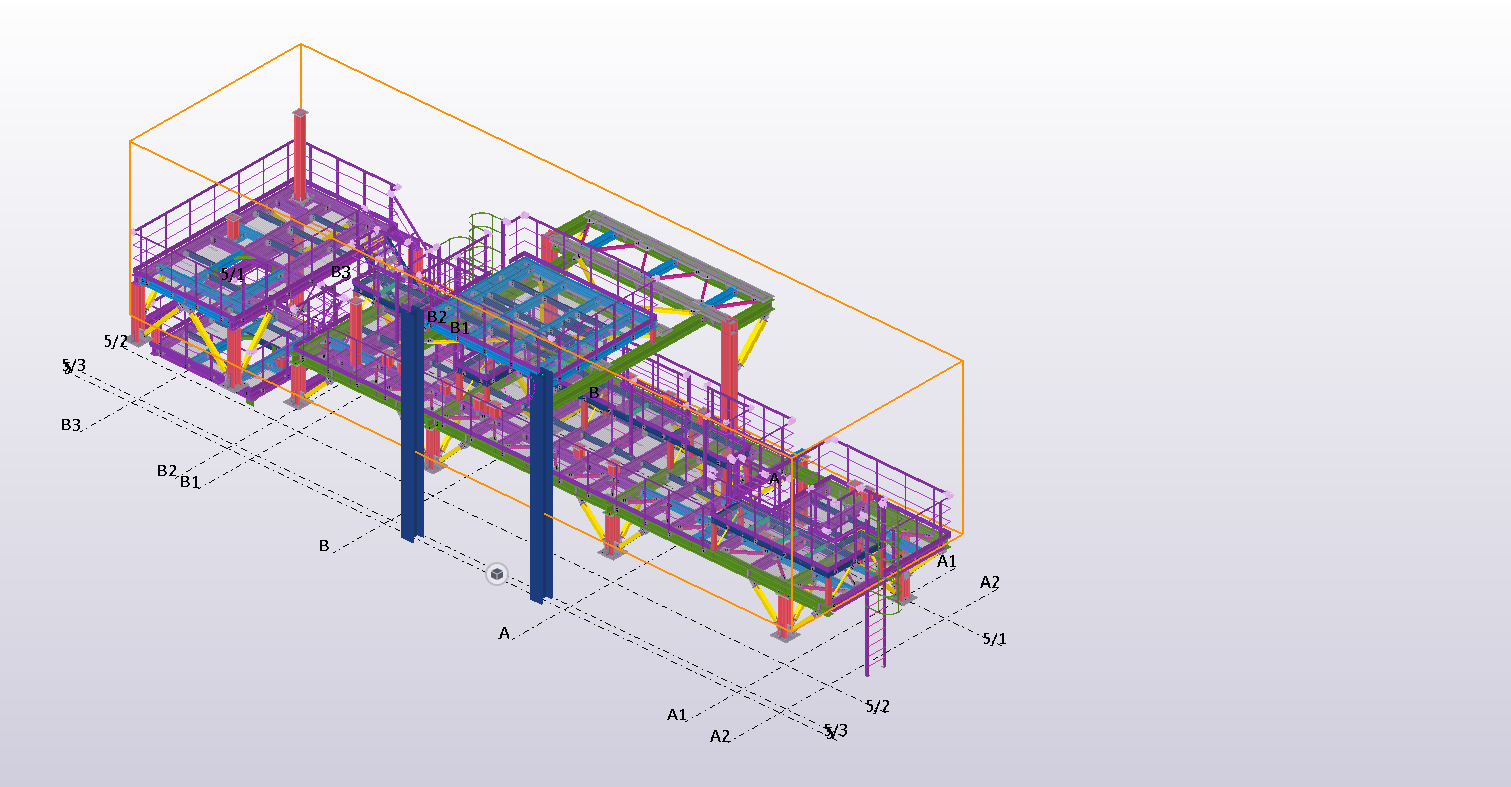The height and width of the screenshot is (787, 1511).
Task: Click the B2 grid label overlapping the model
Action: 437,317
